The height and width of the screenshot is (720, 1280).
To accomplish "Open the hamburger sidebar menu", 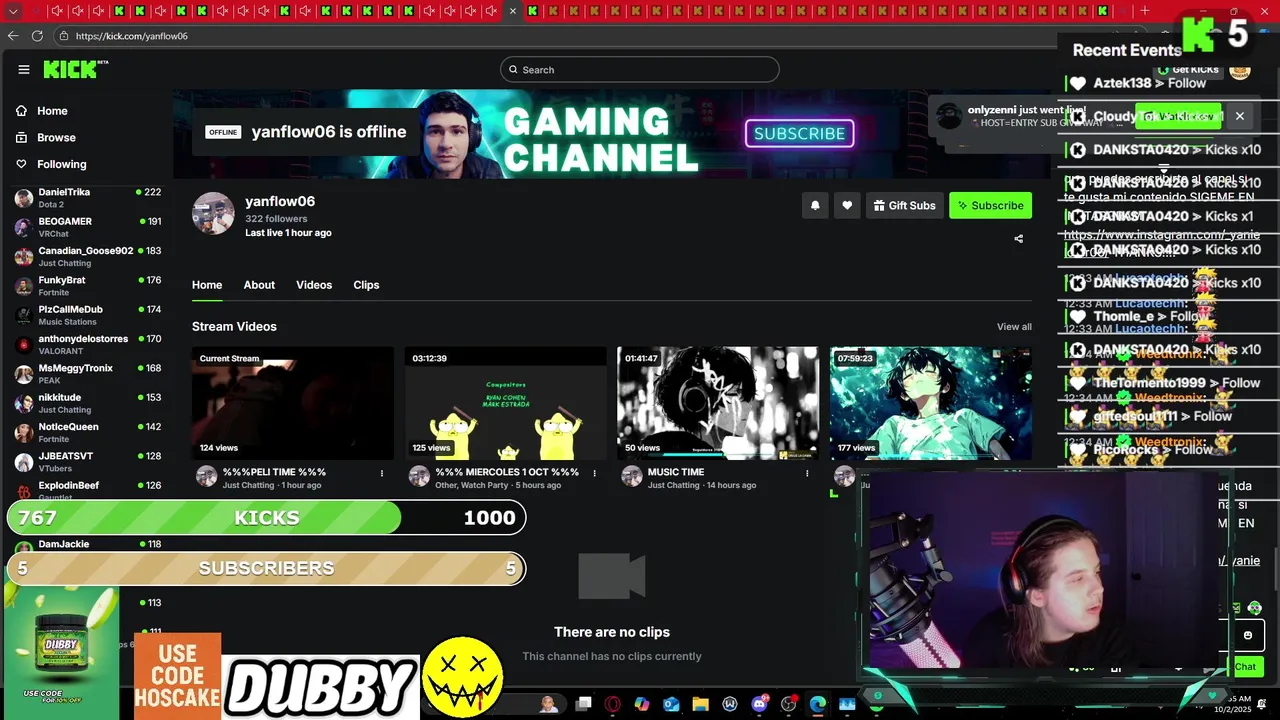I will click(x=24, y=69).
